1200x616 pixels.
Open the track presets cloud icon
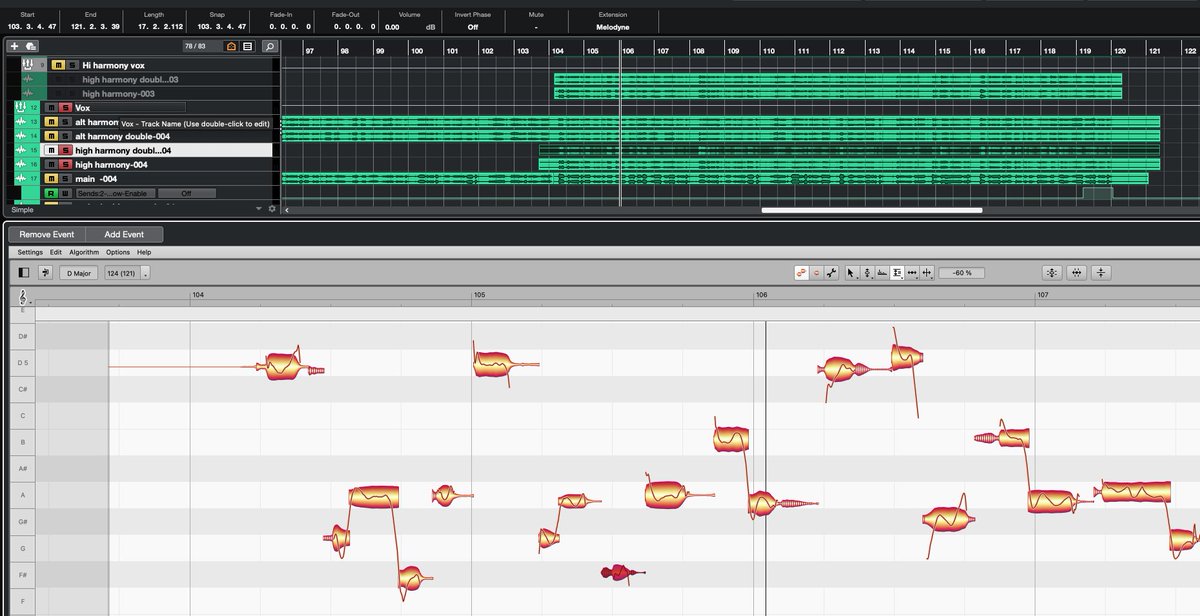(x=31, y=46)
